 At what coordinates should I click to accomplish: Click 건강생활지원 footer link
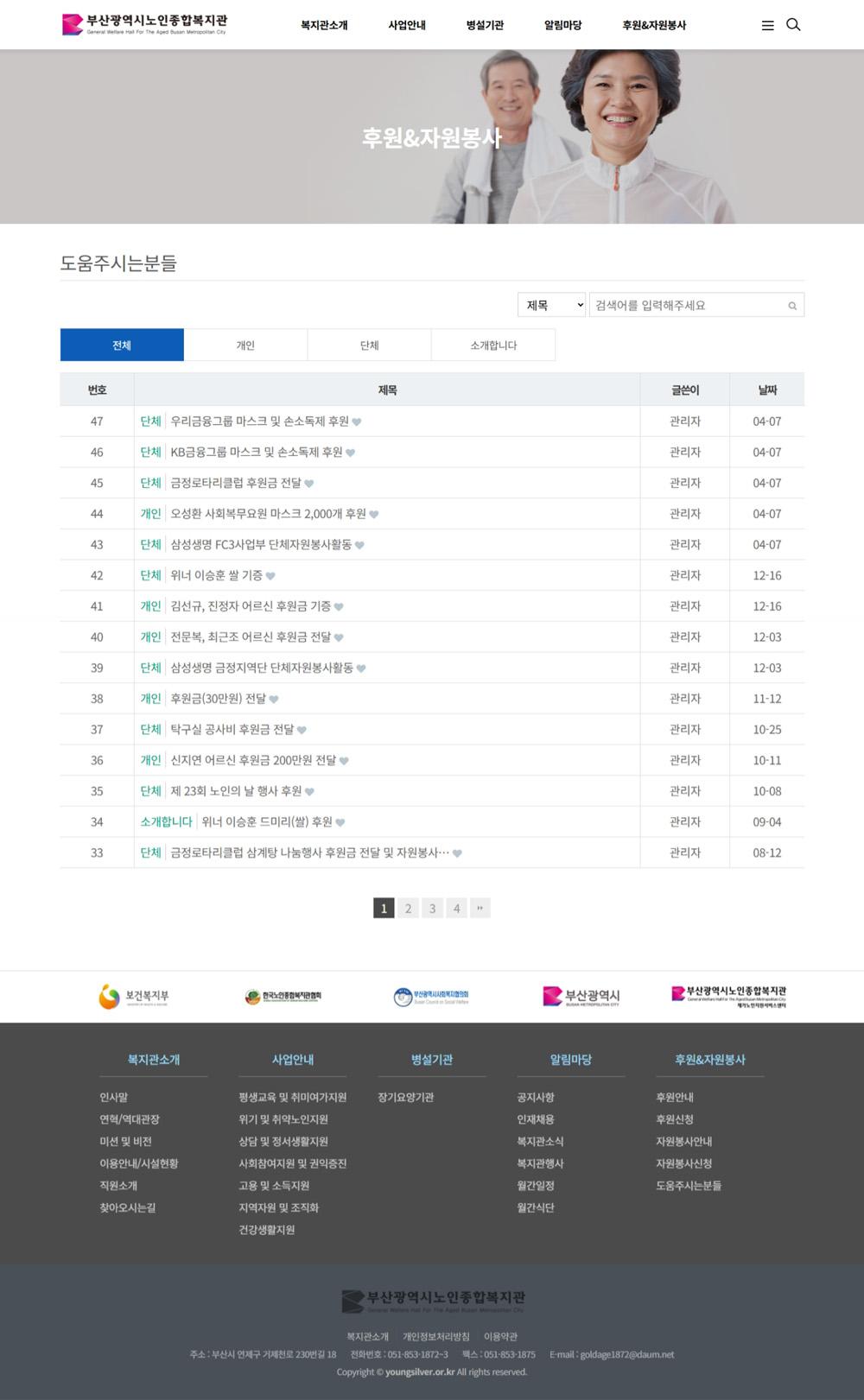tap(267, 1230)
